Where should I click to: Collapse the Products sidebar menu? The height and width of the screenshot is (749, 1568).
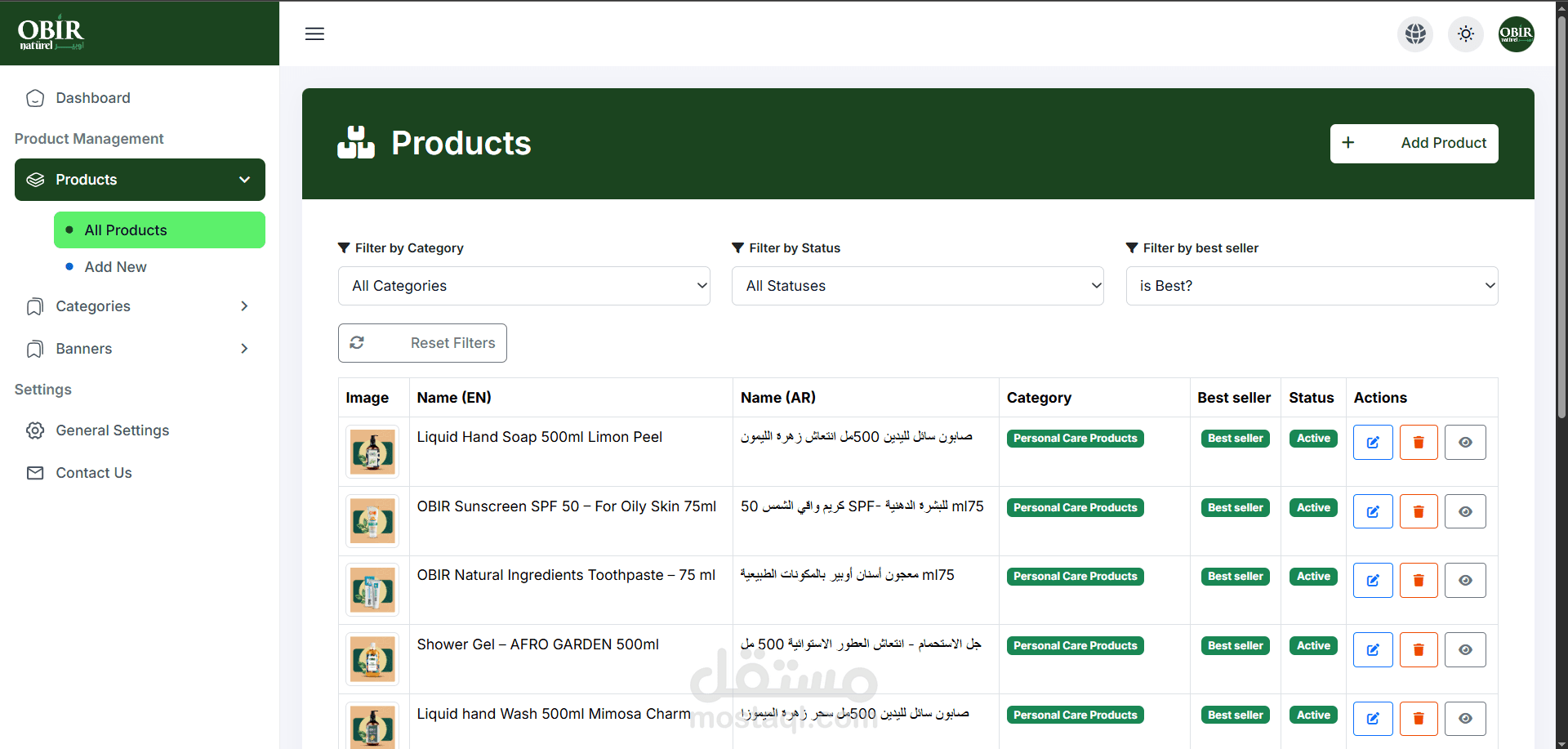click(140, 180)
